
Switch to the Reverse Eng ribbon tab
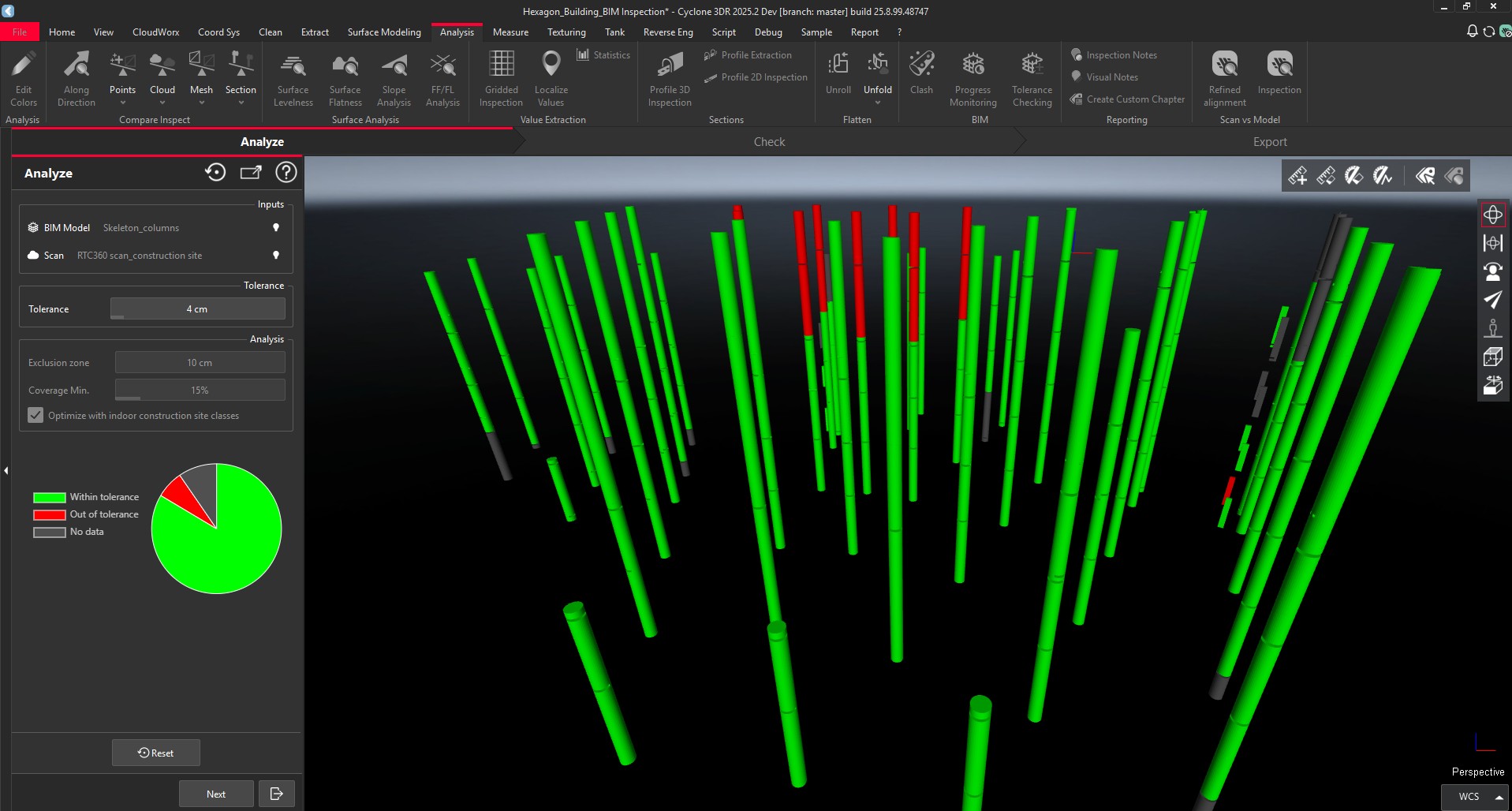coord(667,32)
